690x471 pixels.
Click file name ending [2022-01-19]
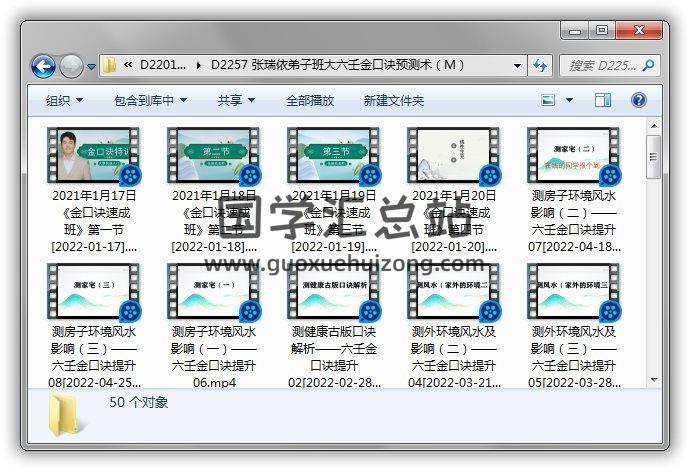click(x=334, y=221)
